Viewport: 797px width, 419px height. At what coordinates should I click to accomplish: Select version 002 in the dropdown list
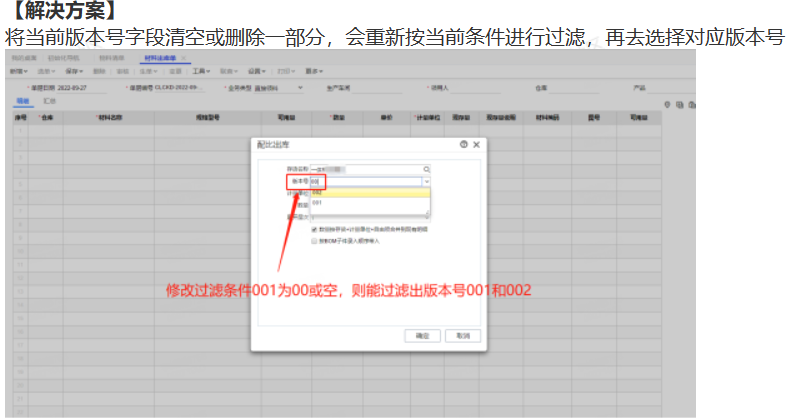370,193
